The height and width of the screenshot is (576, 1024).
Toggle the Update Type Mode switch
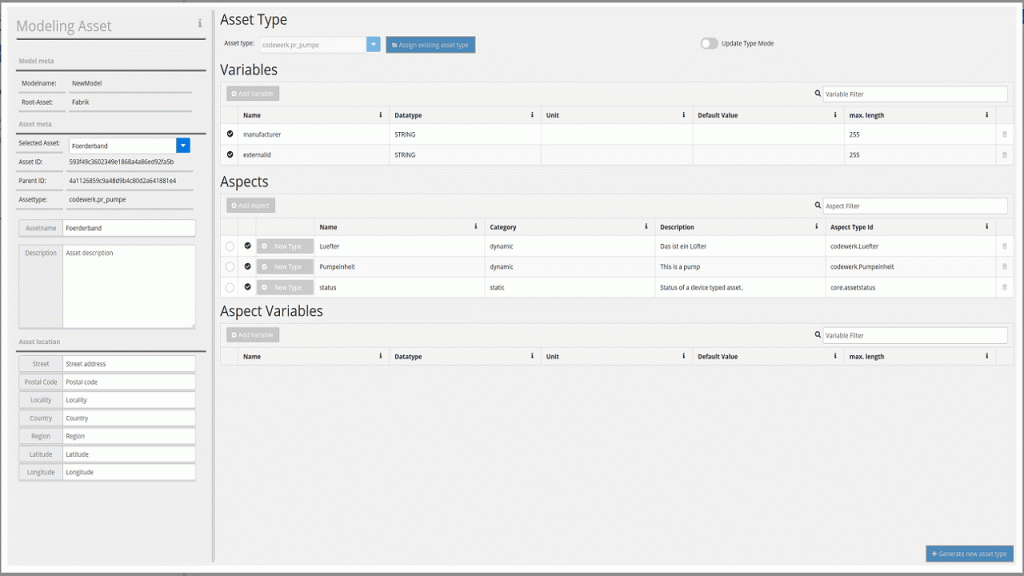coord(709,44)
